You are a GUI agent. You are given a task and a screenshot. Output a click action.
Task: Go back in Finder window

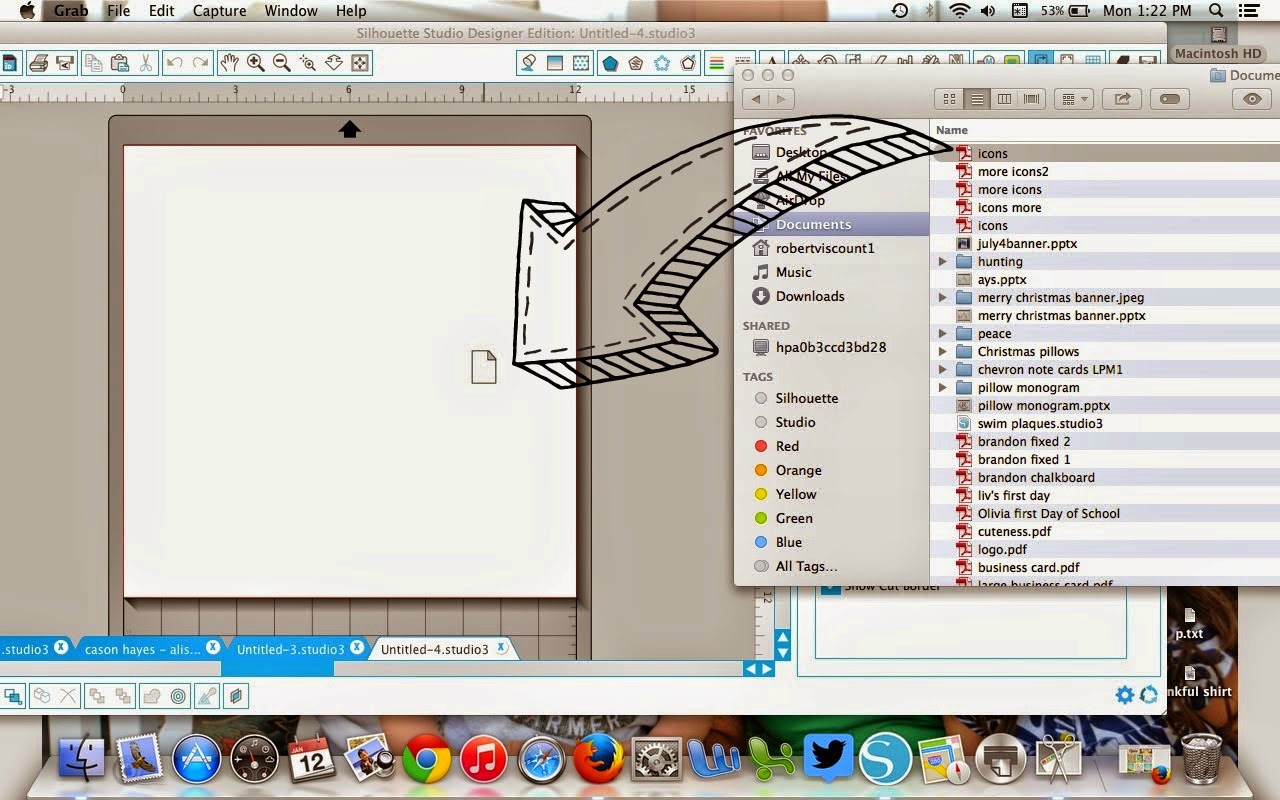click(x=756, y=99)
